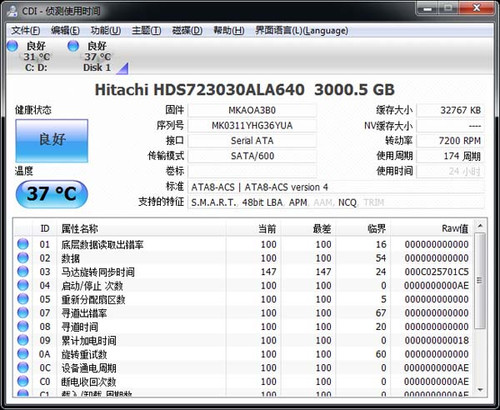Click status icon for attribute 03
The width and height of the screenshot is (500, 410).
point(23,271)
